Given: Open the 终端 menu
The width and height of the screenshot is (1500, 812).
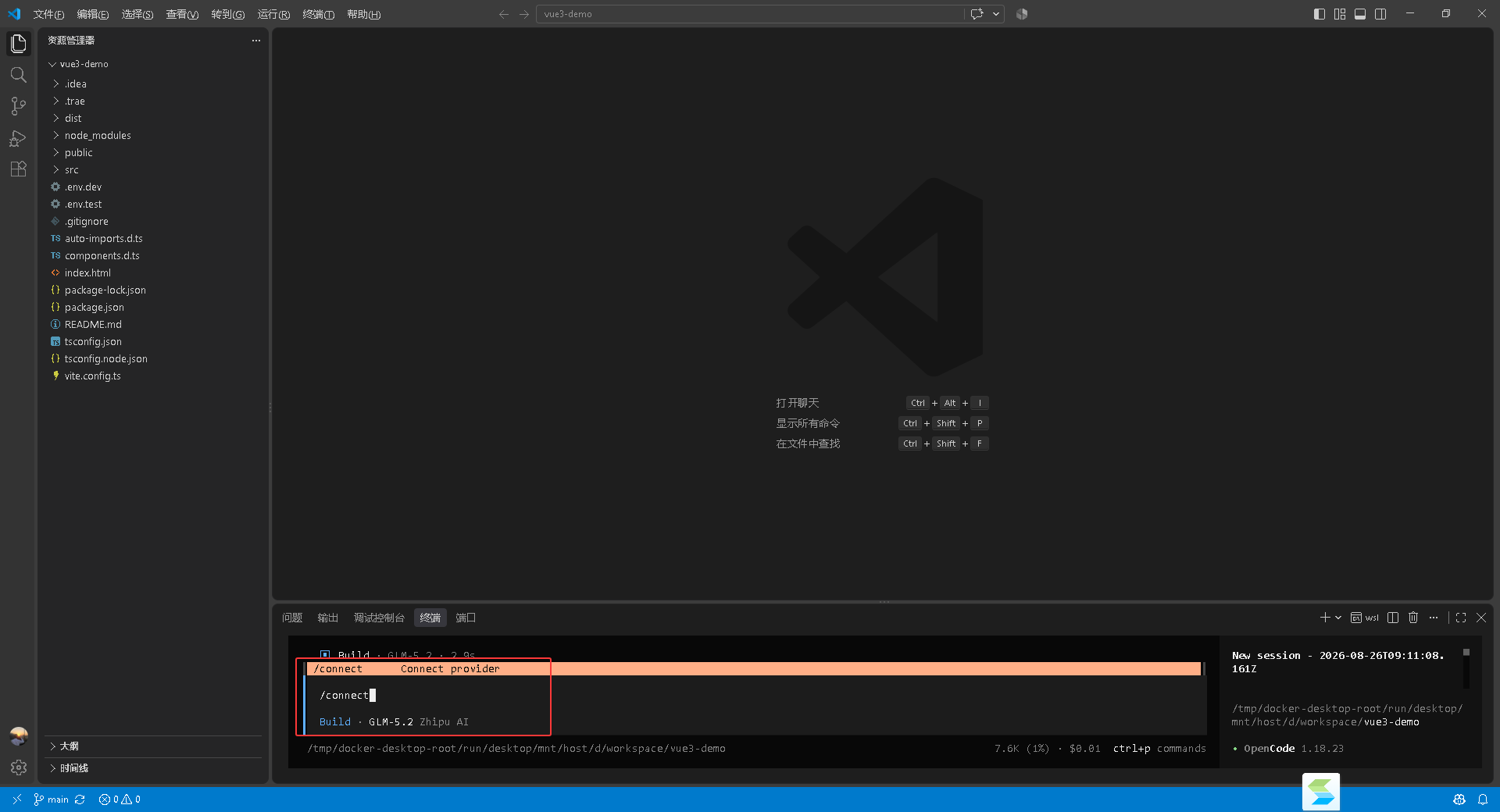Looking at the screenshot, I should 319,14.
